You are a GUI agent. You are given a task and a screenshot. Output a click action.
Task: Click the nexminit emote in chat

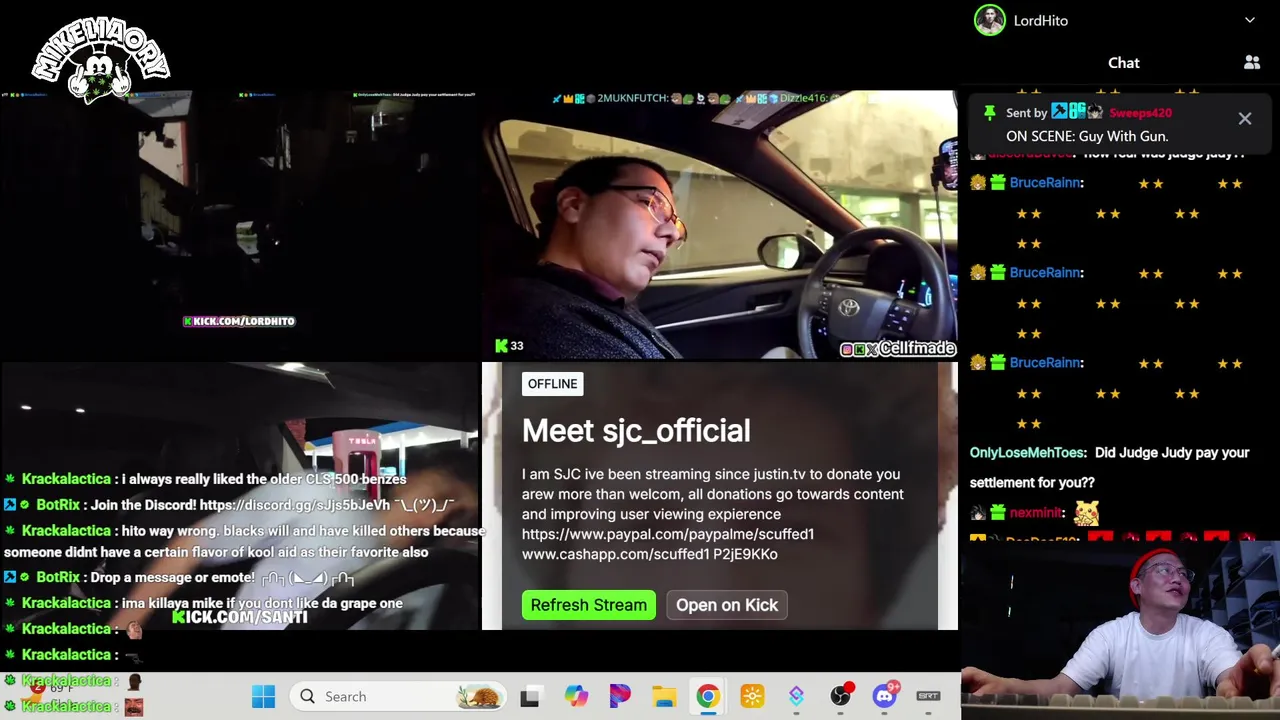click(1086, 514)
